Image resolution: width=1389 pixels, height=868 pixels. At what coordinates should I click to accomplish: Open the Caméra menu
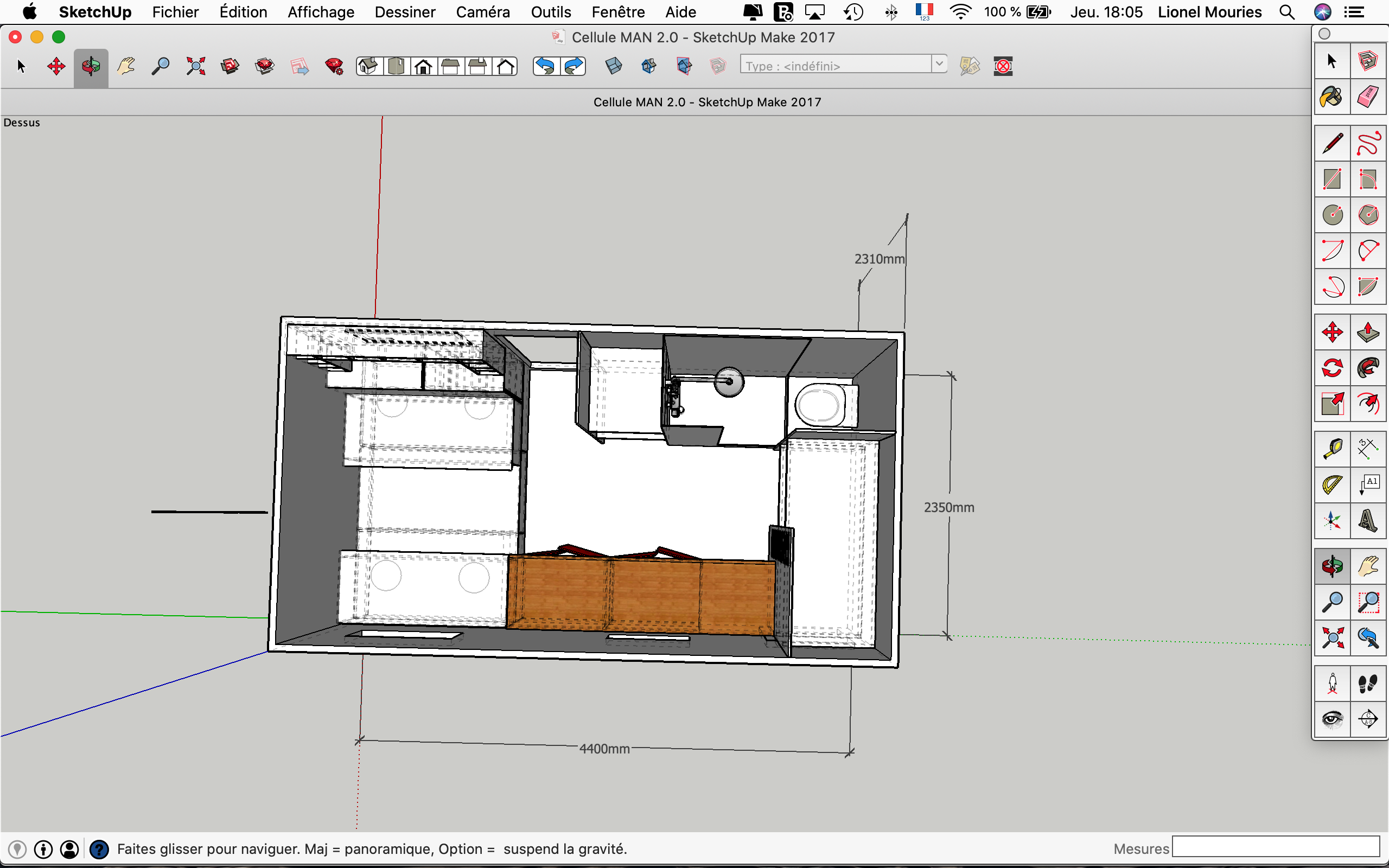click(483, 12)
